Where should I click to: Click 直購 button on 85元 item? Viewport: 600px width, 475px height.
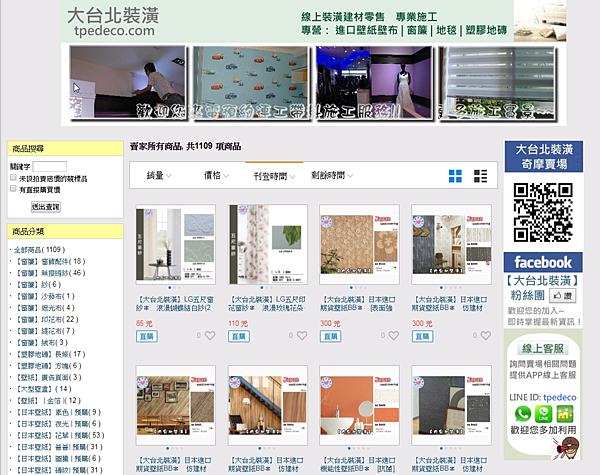pos(147,336)
